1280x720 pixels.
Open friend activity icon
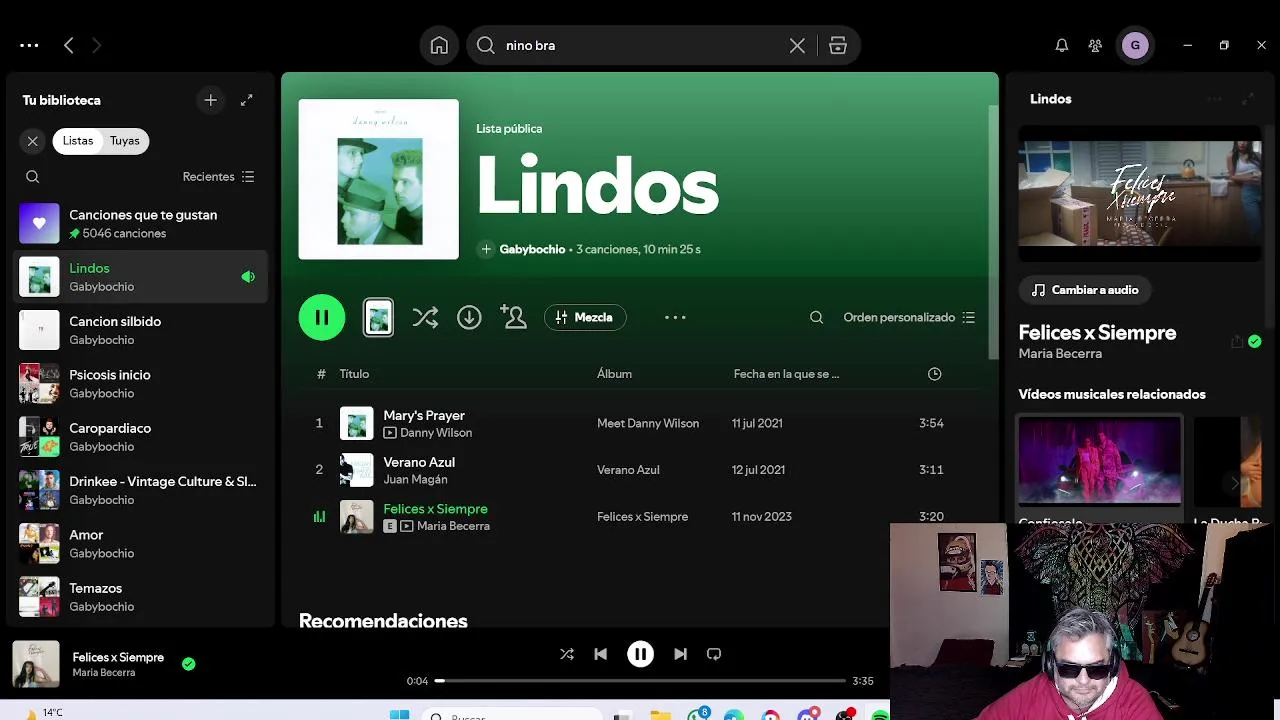click(x=1095, y=45)
